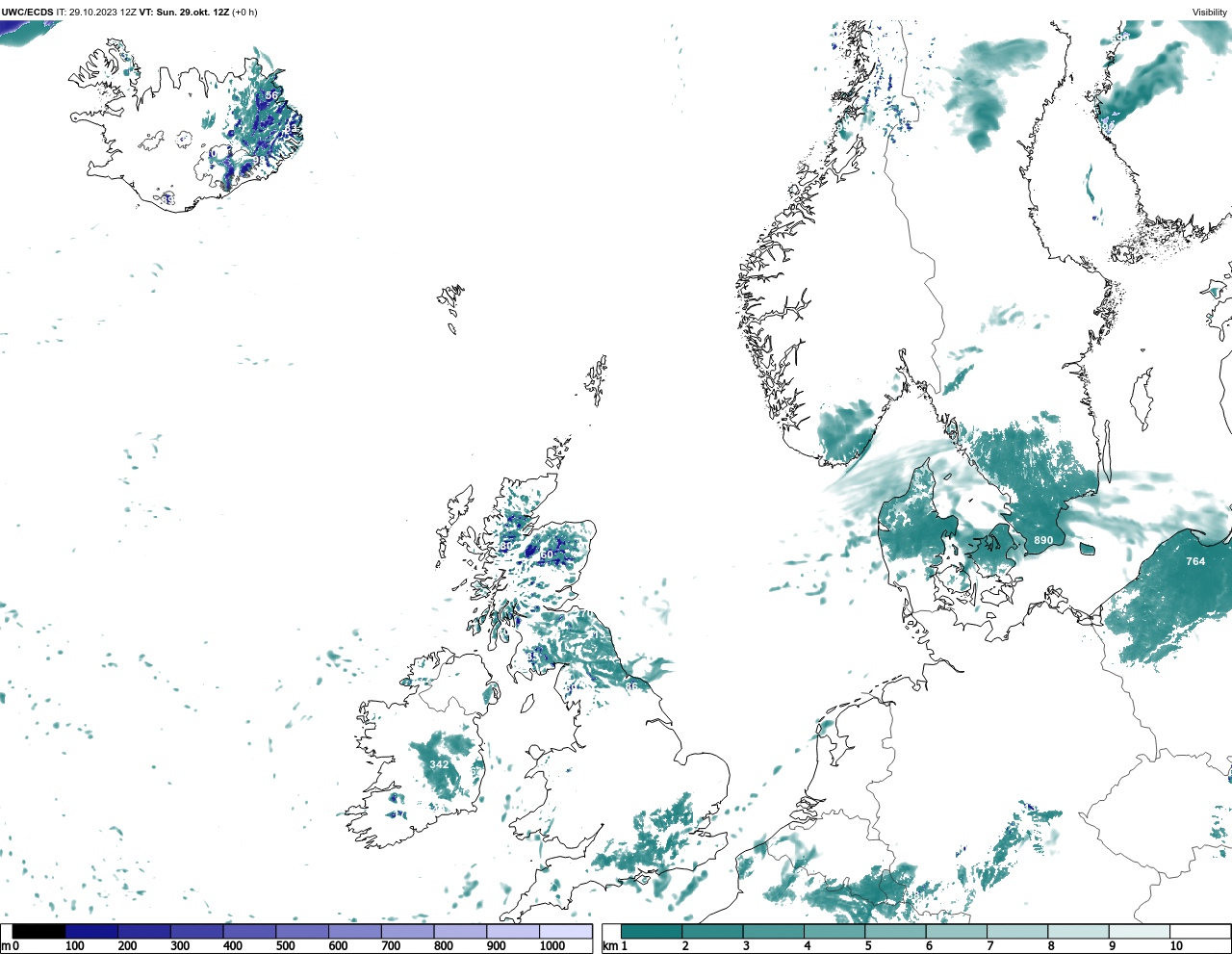
Task: Click the 'Visibility' title label
Action: point(1210,13)
